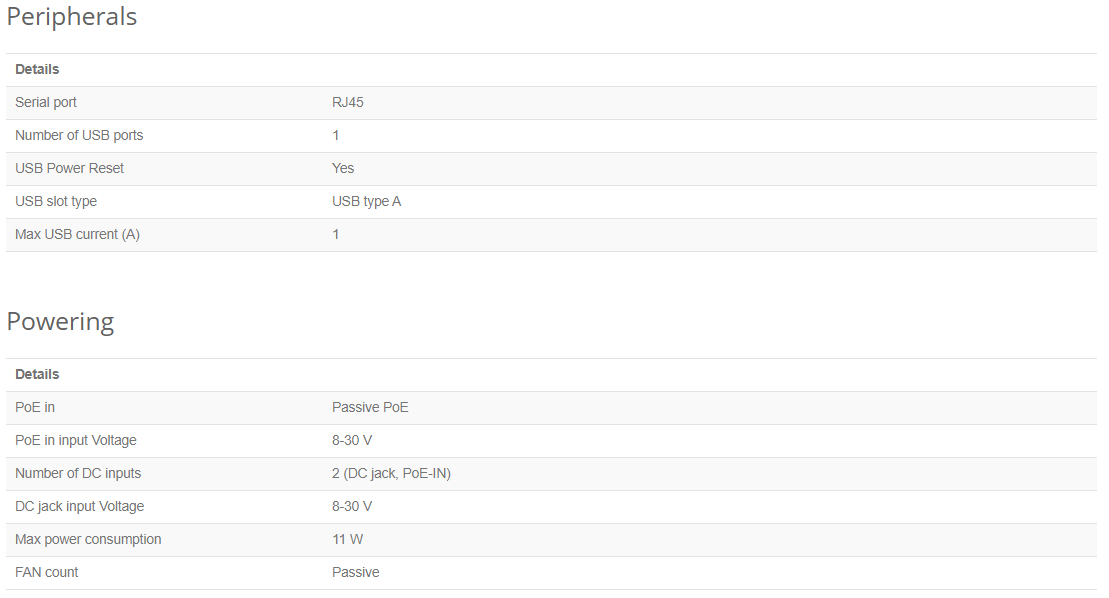Click the Max power consumption label
The height and width of the screenshot is (598, 1109).
[x=88, y=539]
